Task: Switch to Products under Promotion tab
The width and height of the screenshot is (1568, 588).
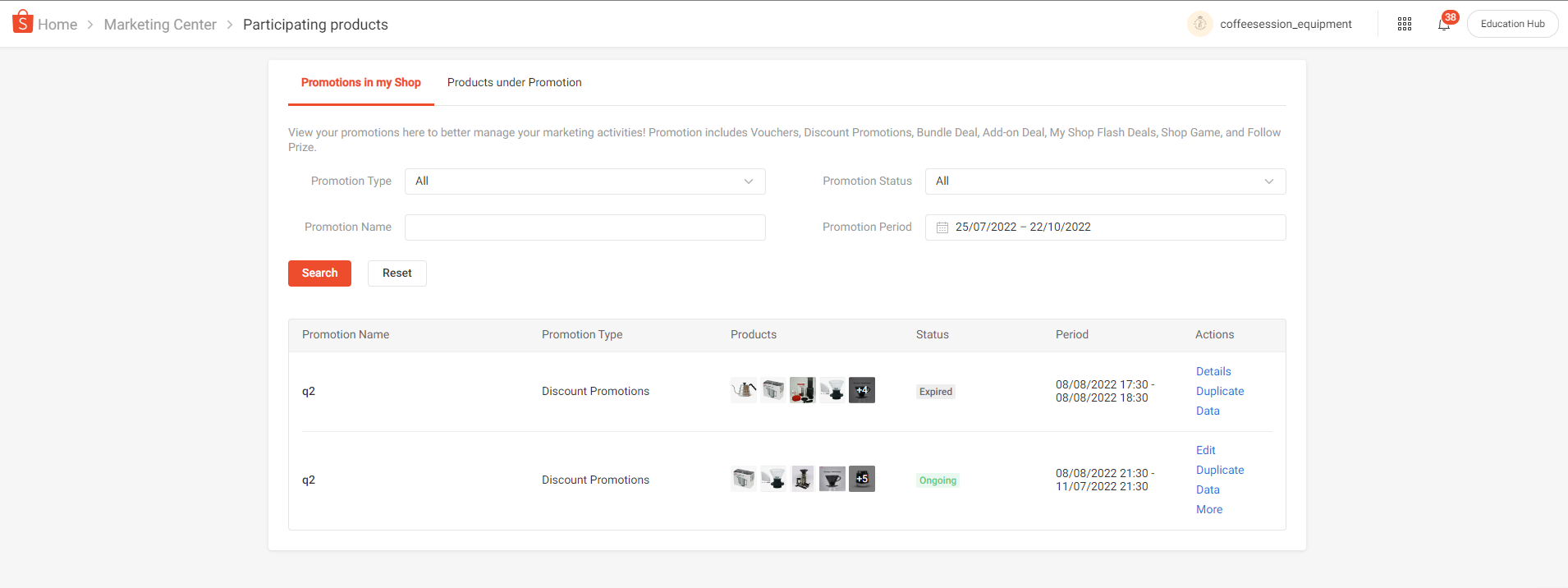Action: click(514, 82)
